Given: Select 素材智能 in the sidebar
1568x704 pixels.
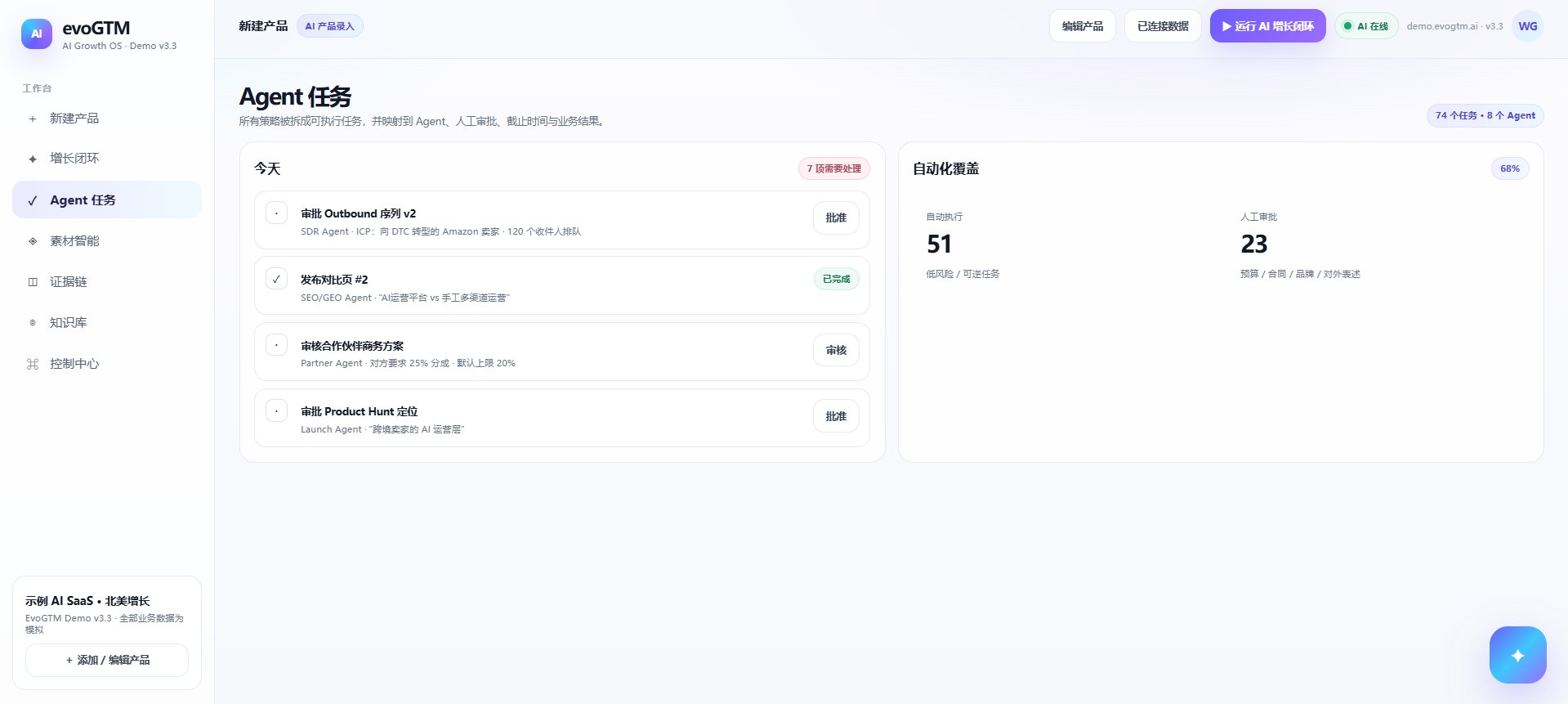Looking at the screenshot, I should tap(107, 241).
